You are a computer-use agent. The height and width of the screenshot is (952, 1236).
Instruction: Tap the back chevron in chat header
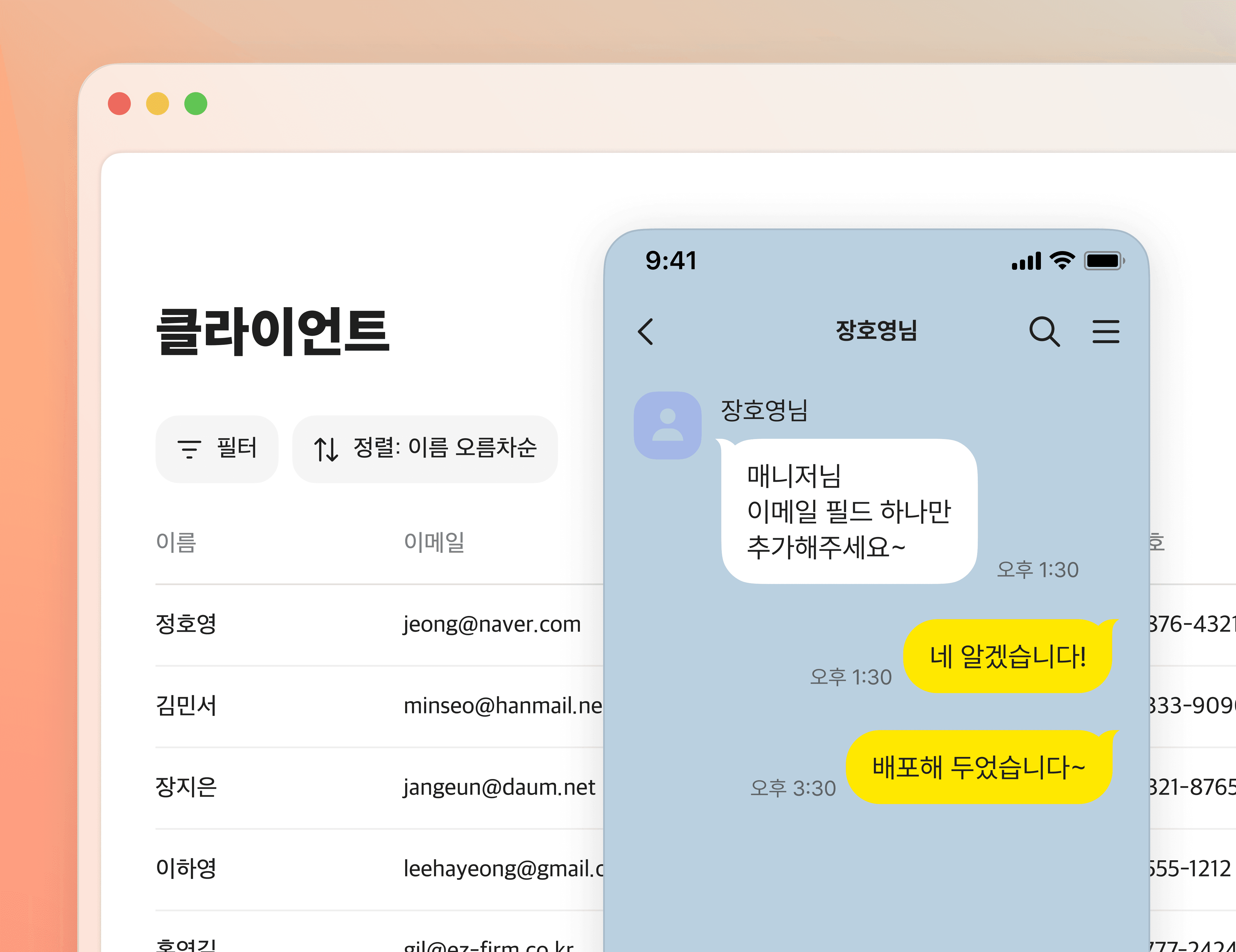tap(646, 331)
